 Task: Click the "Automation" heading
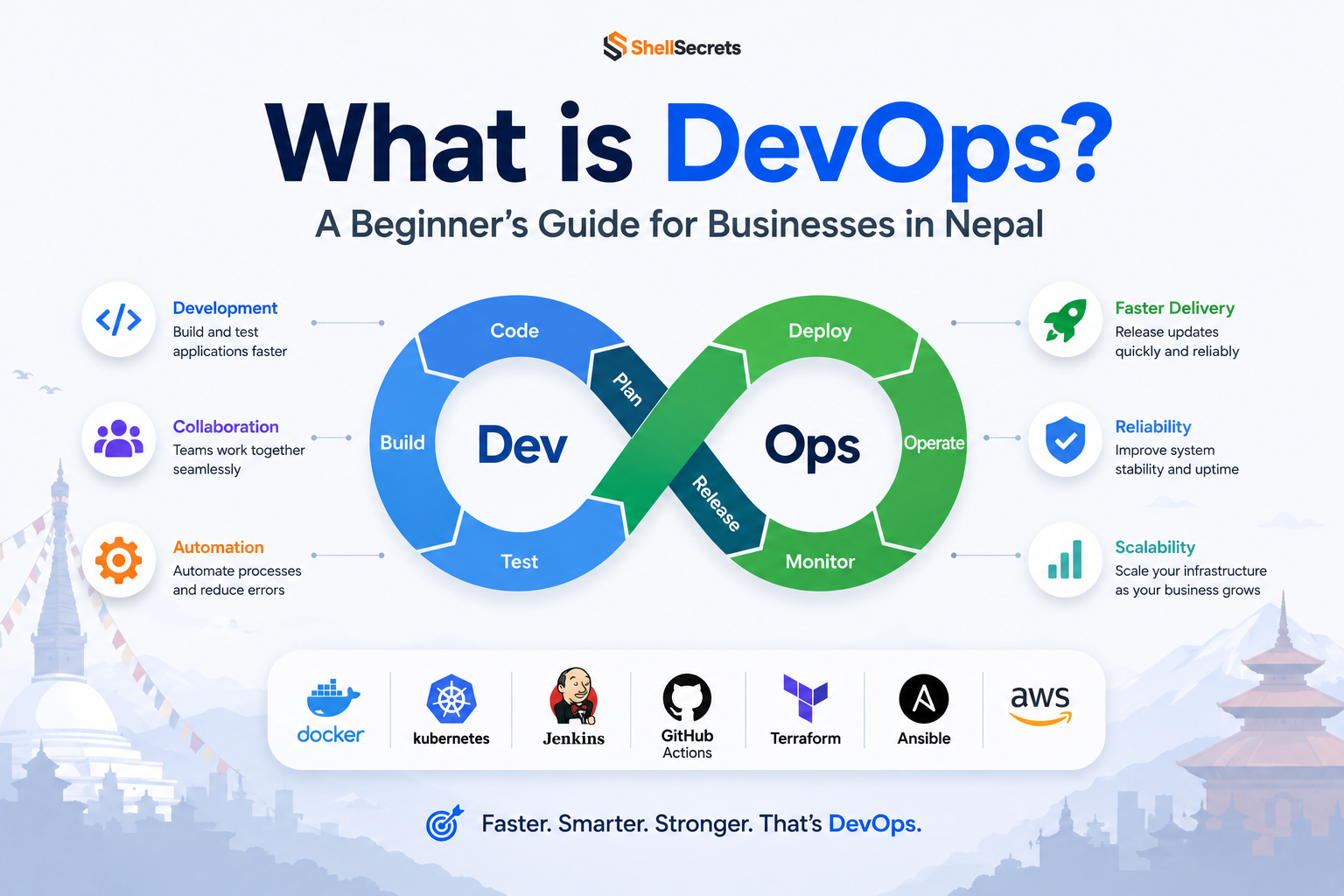click(x=218, y=547)
